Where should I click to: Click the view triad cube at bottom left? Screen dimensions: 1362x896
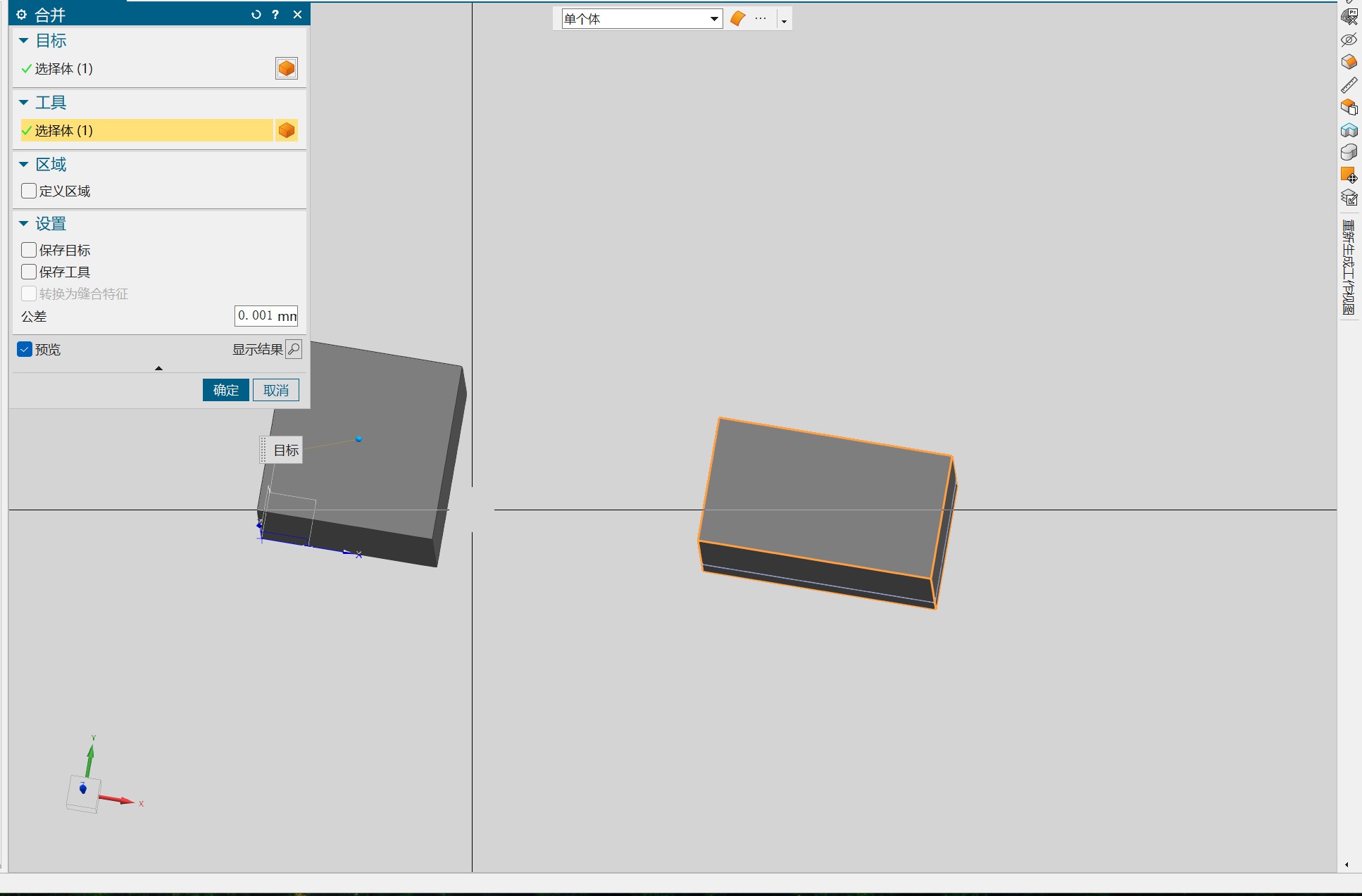pyautogui.click(x=84, y=794)
